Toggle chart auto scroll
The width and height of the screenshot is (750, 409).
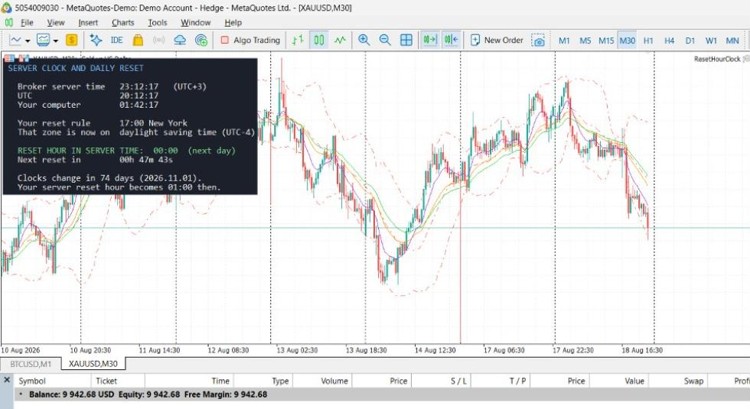[430, 40]
